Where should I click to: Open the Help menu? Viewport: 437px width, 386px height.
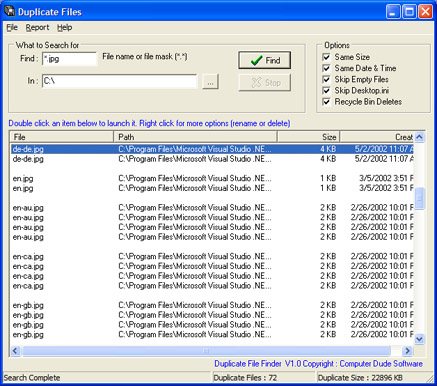[64, 28]
